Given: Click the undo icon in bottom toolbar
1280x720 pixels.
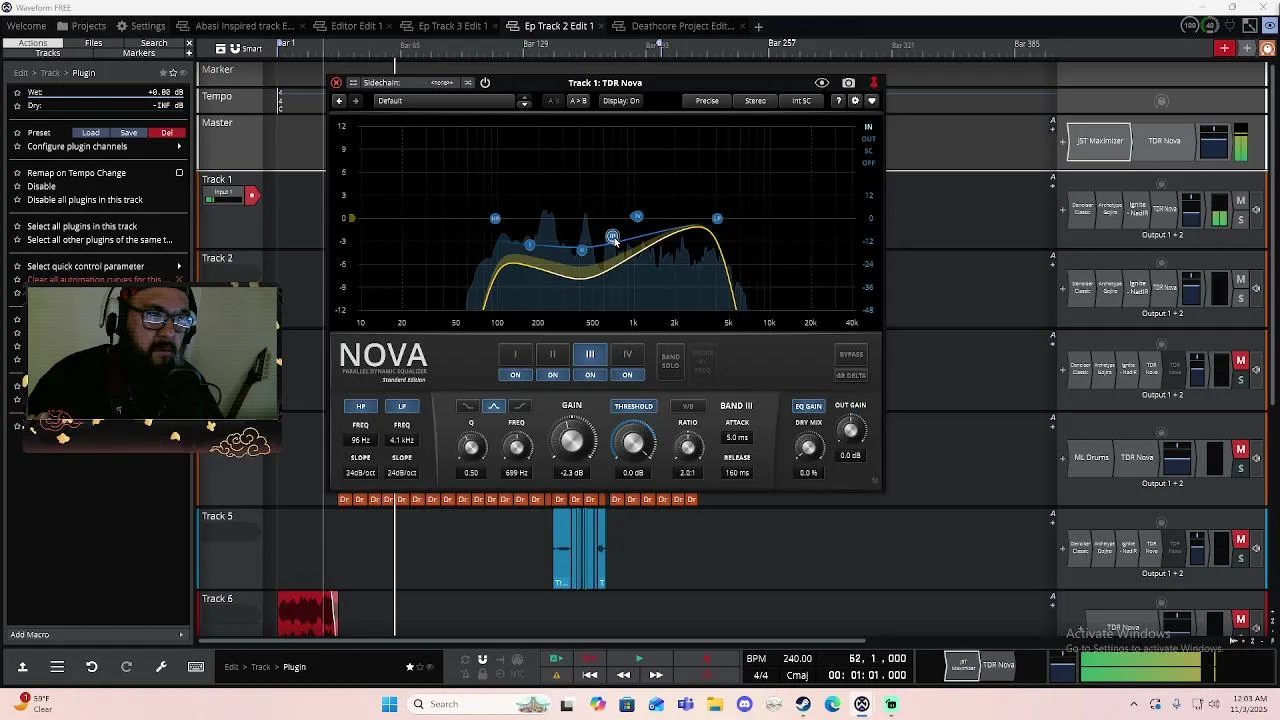Looking at the screenshot, I should [x=91, y=667].
